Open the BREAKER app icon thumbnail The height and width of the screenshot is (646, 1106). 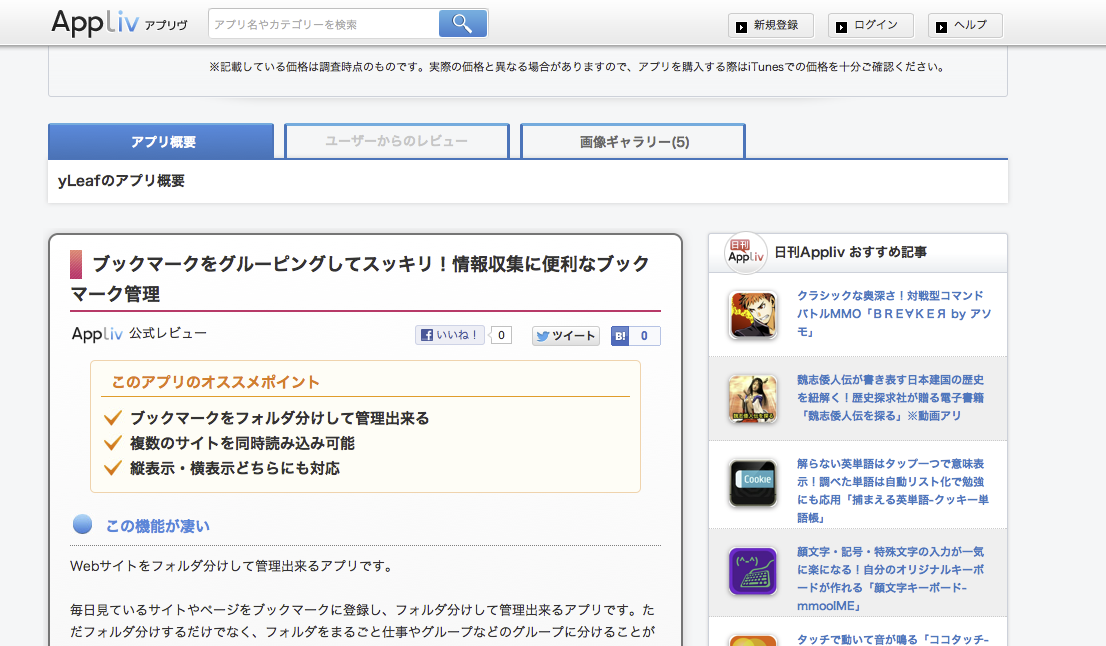point(753,315)
